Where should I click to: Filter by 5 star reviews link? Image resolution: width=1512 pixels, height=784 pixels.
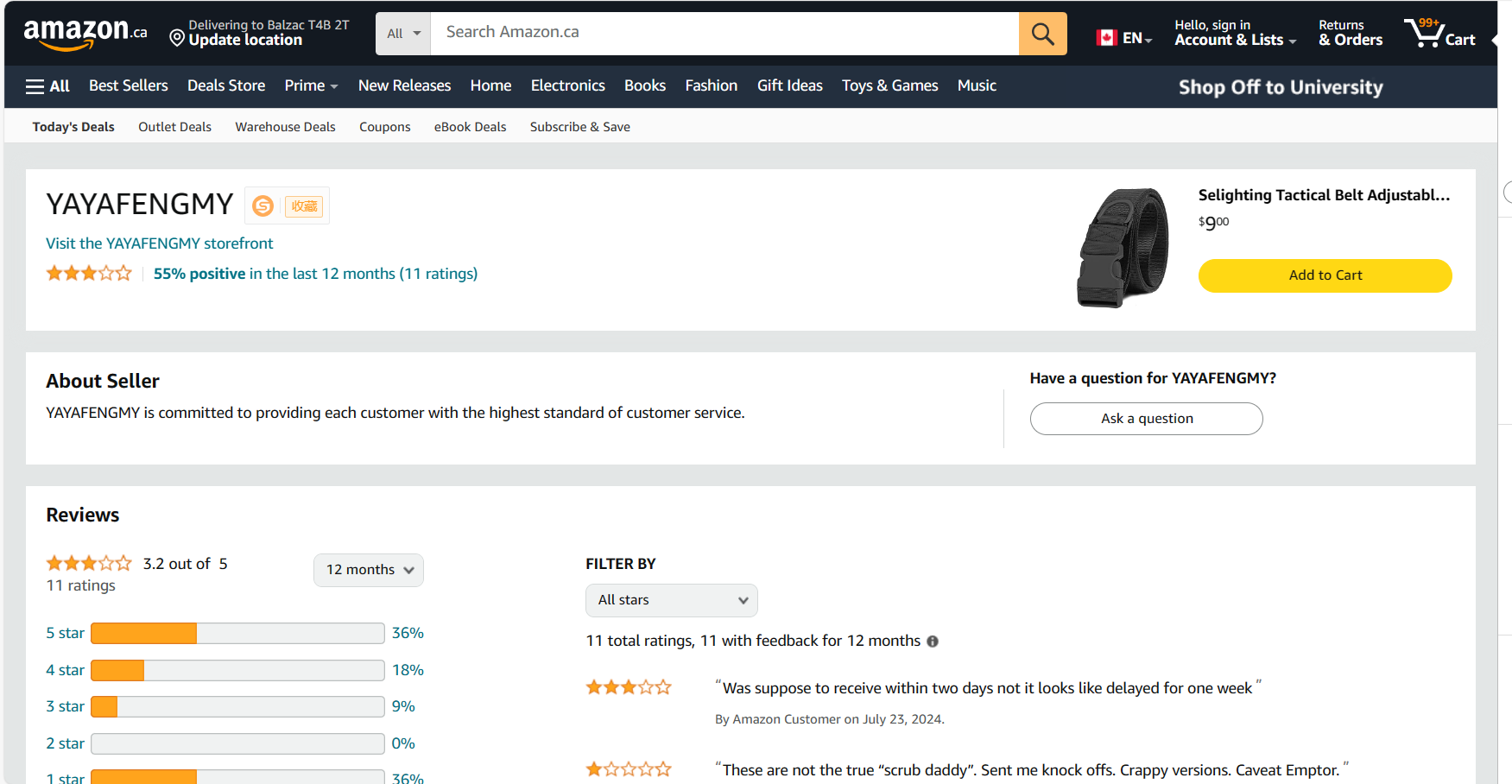[66, 633]
